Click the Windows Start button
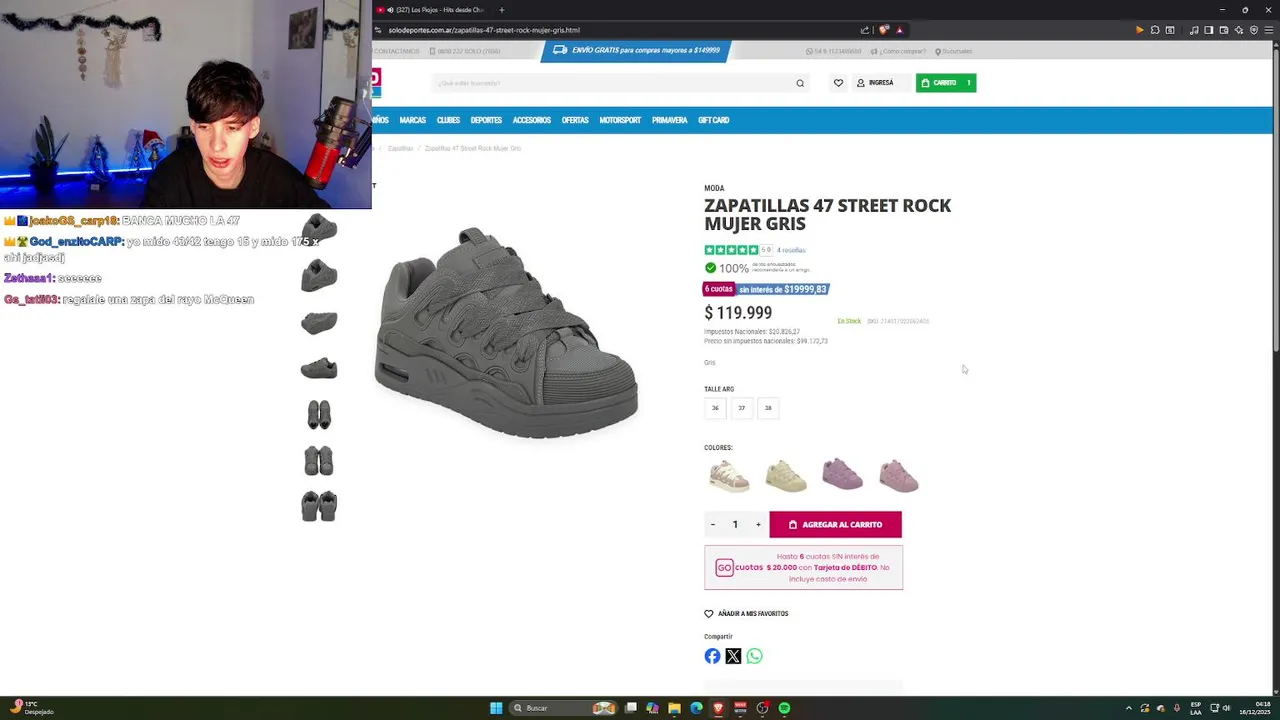1280x720 pixels. click(496, 708)
